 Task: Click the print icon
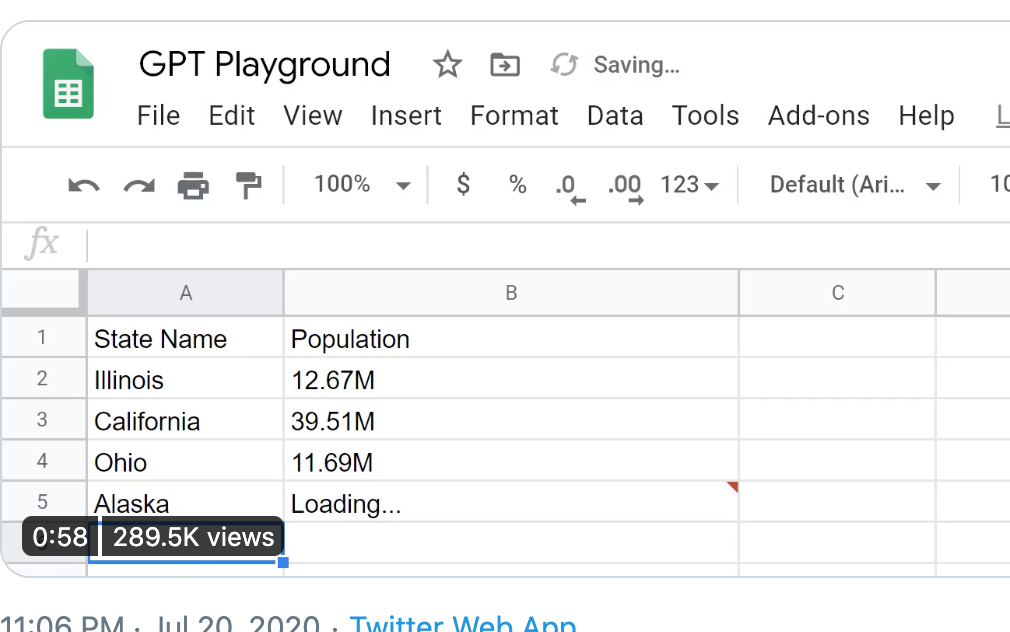[x=193, y=186]
